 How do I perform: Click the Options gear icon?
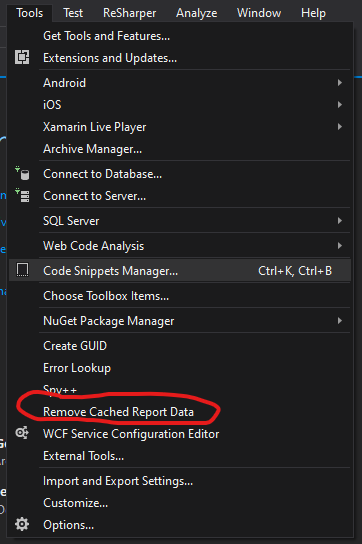pyautogui.click(x=22, y=524)
